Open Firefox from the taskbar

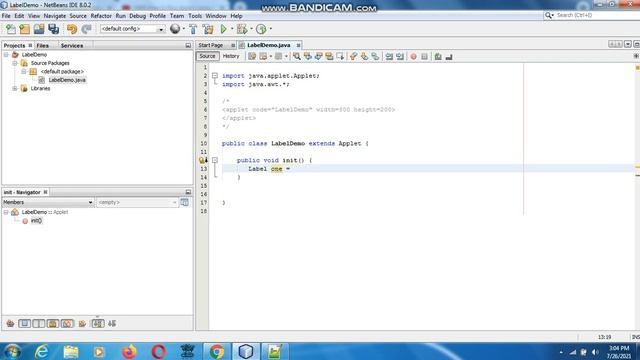click(x=129, y=351)
